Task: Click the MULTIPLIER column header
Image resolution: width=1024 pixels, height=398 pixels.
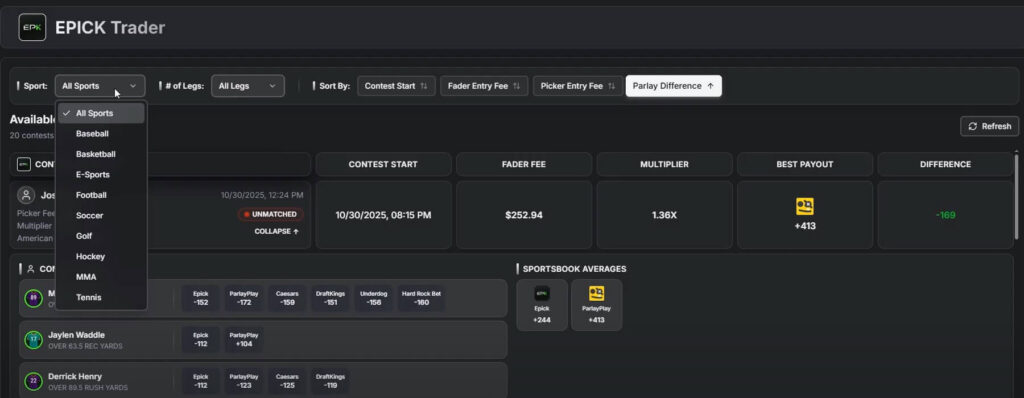Action: (664, 164)
